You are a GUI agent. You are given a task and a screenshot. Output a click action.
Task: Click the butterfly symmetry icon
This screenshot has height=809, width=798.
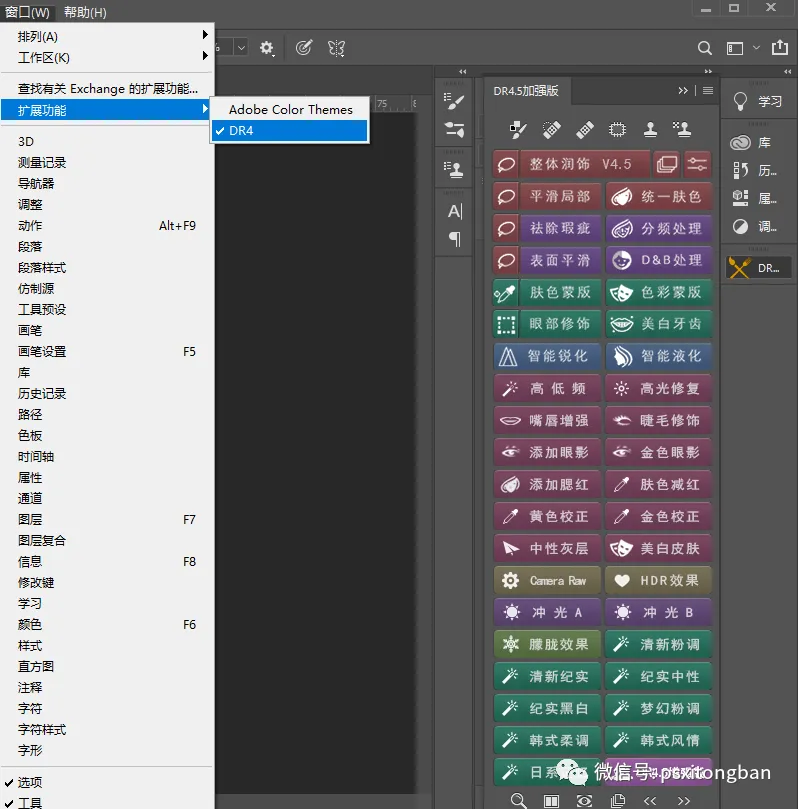coord(336,48)
